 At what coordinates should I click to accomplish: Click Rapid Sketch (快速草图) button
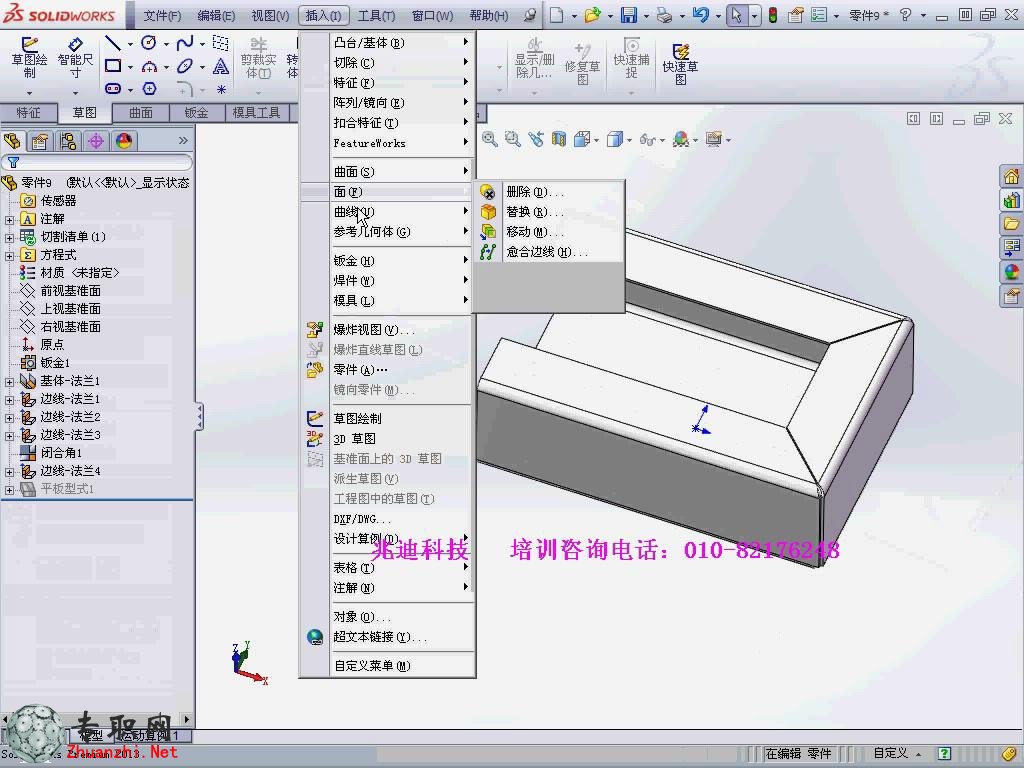point(680,64)
